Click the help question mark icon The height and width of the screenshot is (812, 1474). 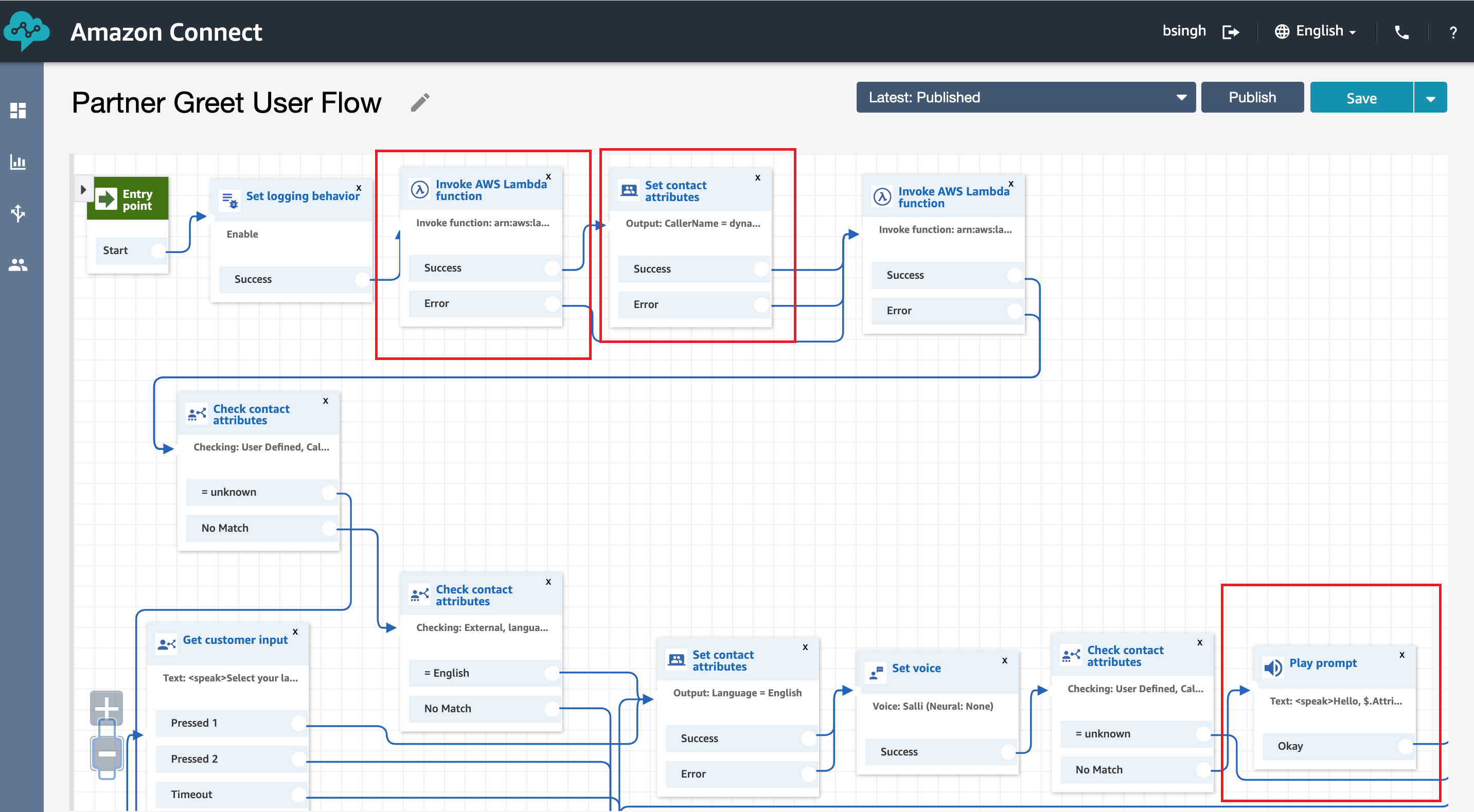(1453, 32)
